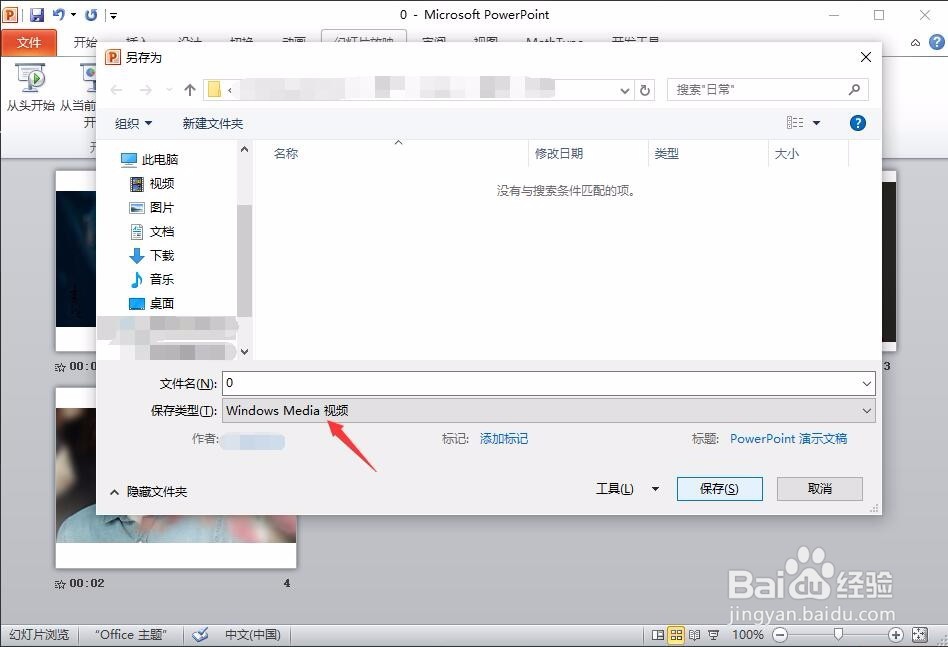Open PowerPoint help question mark icon
This screenshot has height=647, width=948.
937,42
